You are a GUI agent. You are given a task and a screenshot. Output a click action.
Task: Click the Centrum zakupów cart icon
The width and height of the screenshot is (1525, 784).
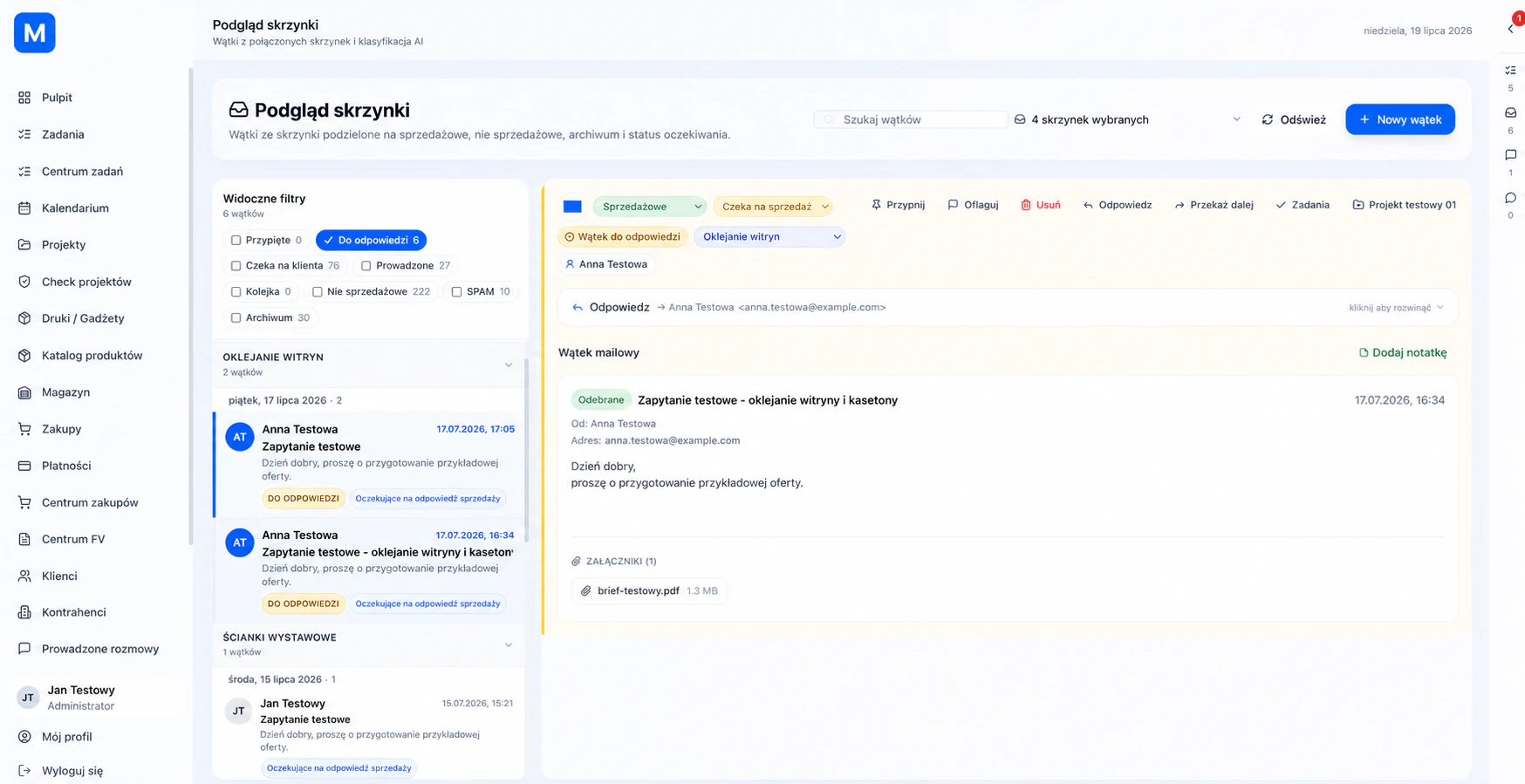24,502
